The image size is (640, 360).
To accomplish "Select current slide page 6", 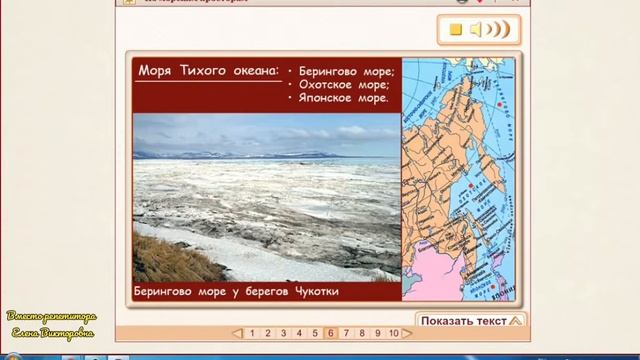I will 331,333.
